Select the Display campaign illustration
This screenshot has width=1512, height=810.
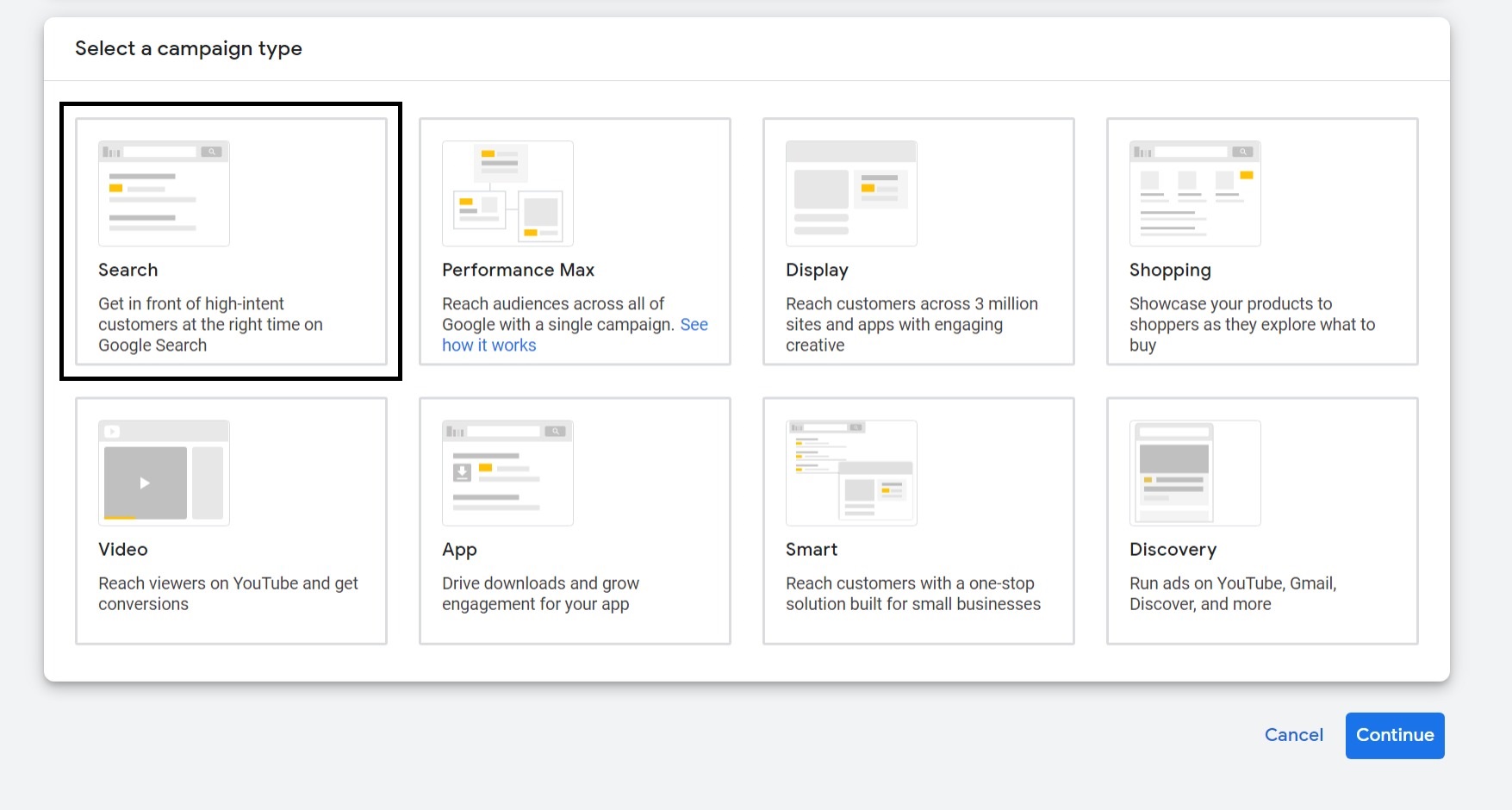pyautogui.click(x=851, y=194)
